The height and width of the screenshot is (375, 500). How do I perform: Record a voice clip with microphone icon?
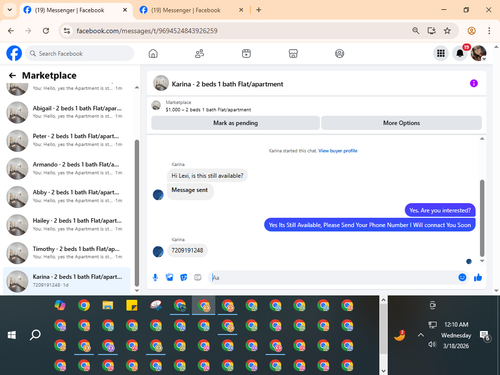click(x=155, y=277)
